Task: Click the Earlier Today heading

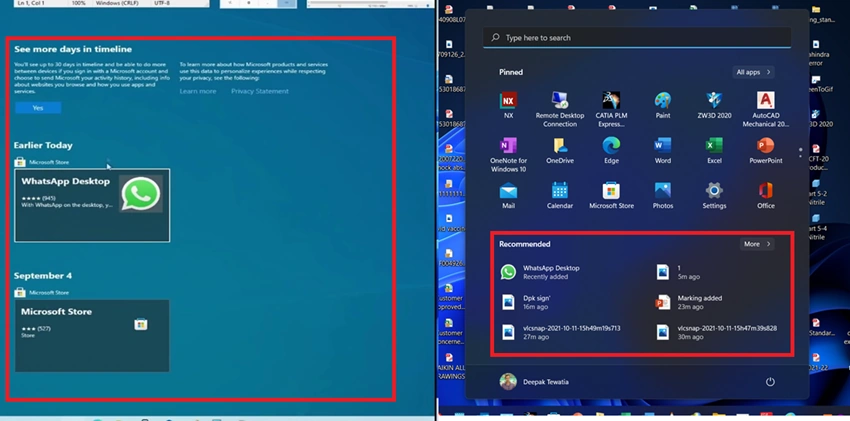Action: coord(43,145)
